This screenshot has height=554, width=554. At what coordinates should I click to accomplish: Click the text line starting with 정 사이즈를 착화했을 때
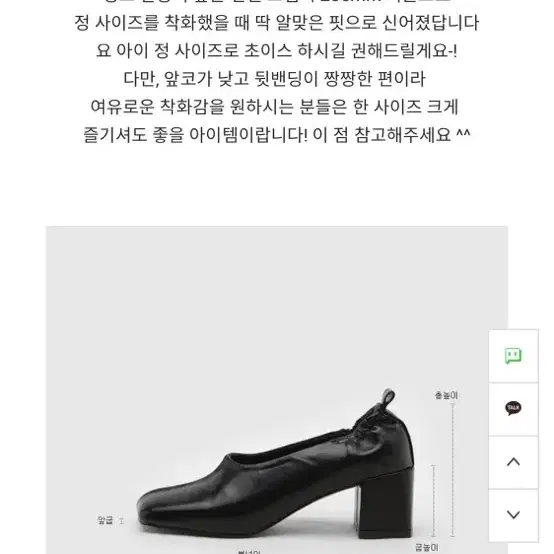pos(277,23)
